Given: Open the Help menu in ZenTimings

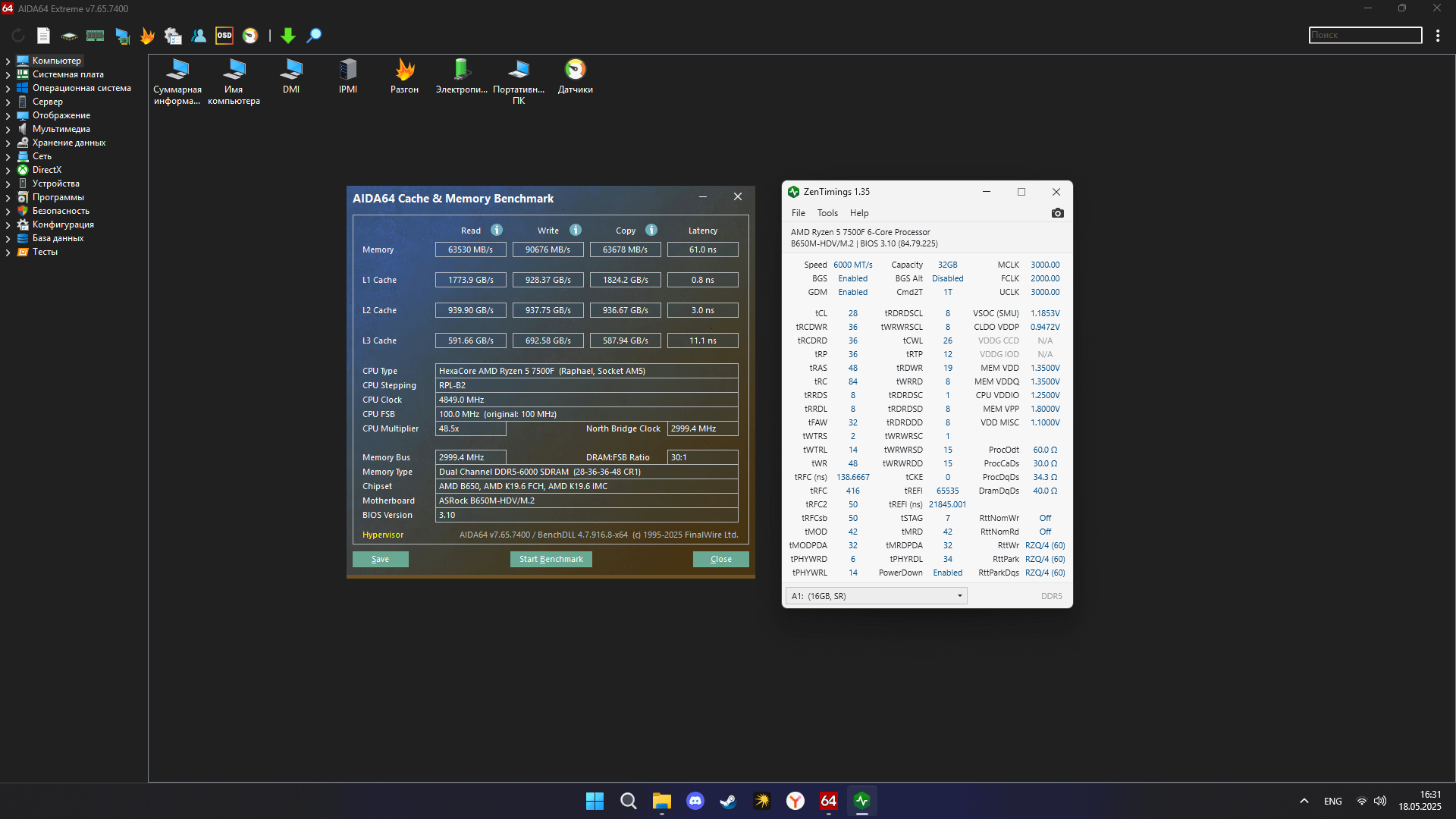Looking at the screenshot, I should (x=859, y=213).
